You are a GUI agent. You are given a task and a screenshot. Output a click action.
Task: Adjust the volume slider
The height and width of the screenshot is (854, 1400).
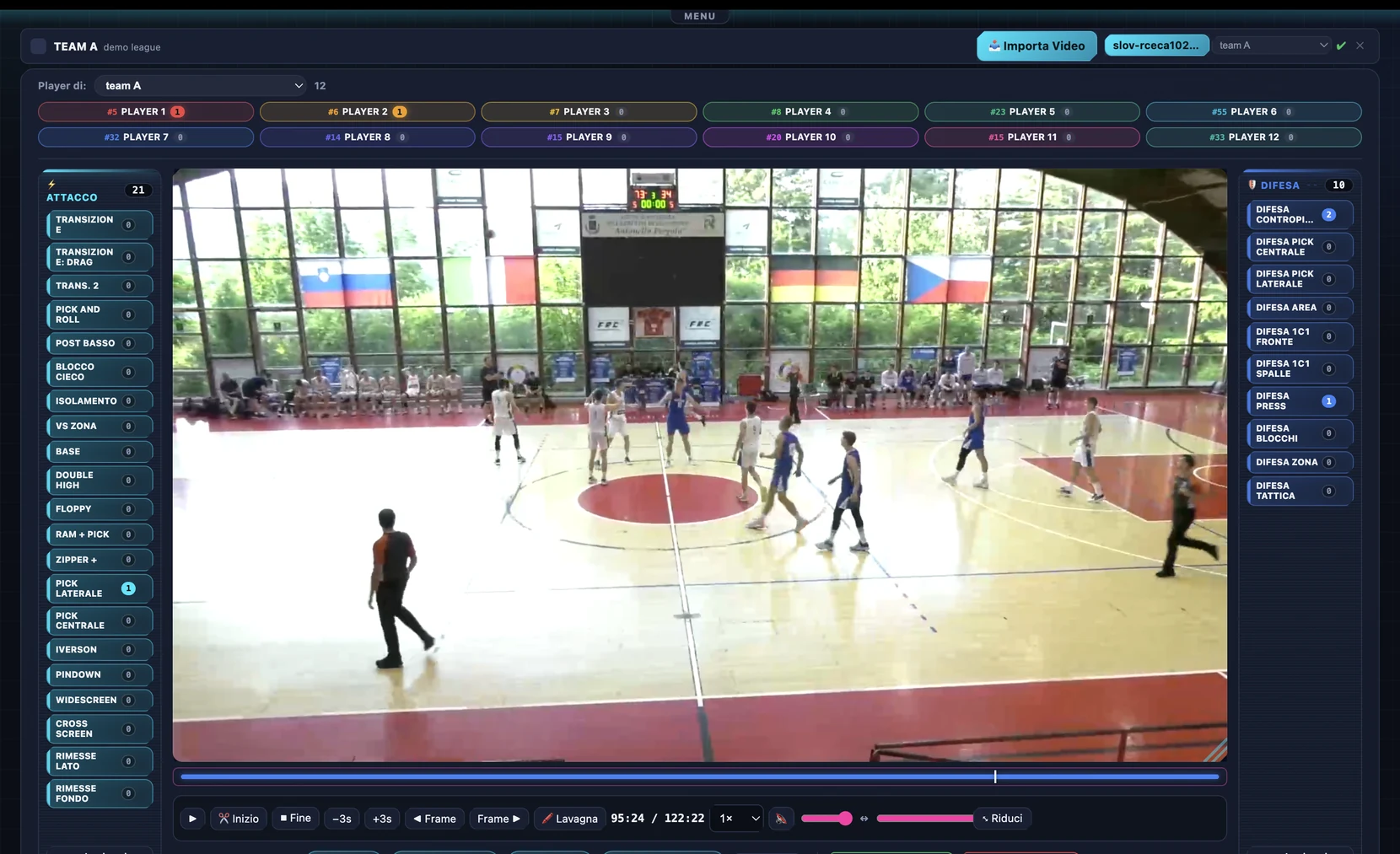click(826, 819)
